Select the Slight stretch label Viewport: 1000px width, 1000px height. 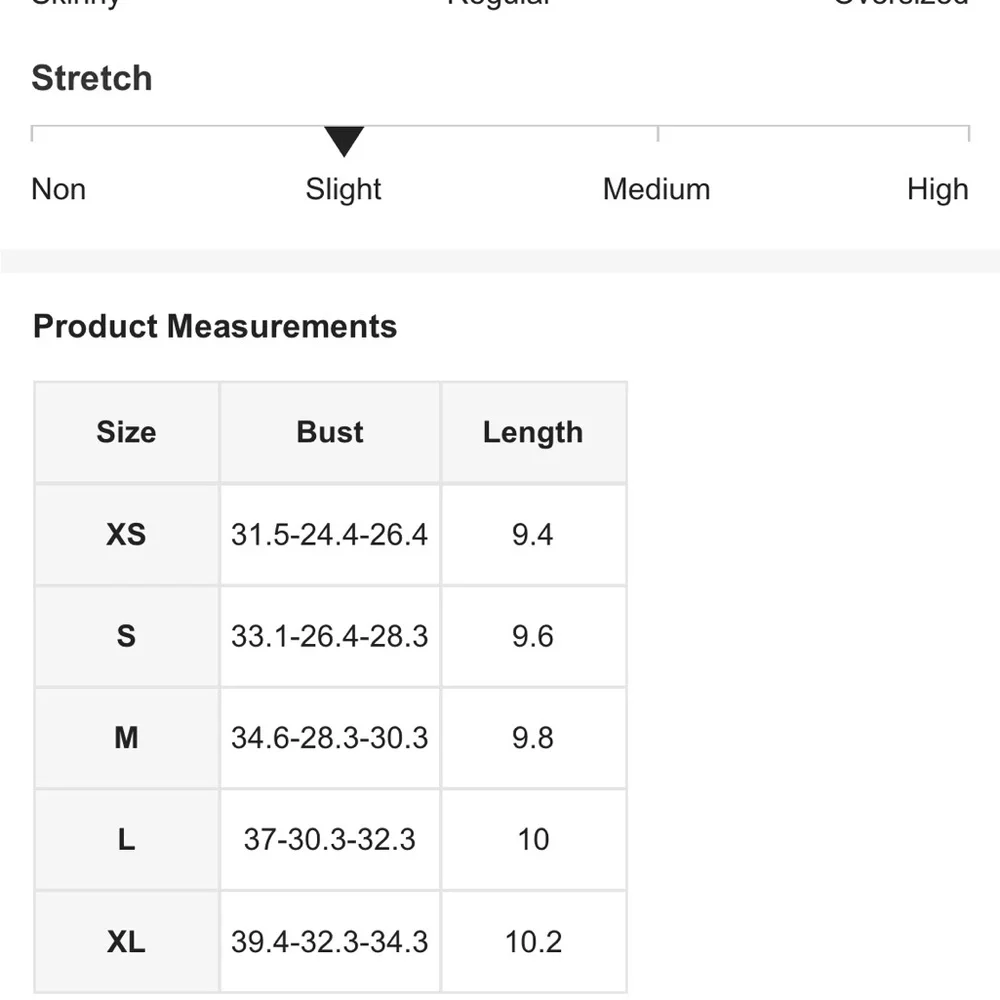click(344, 189)
